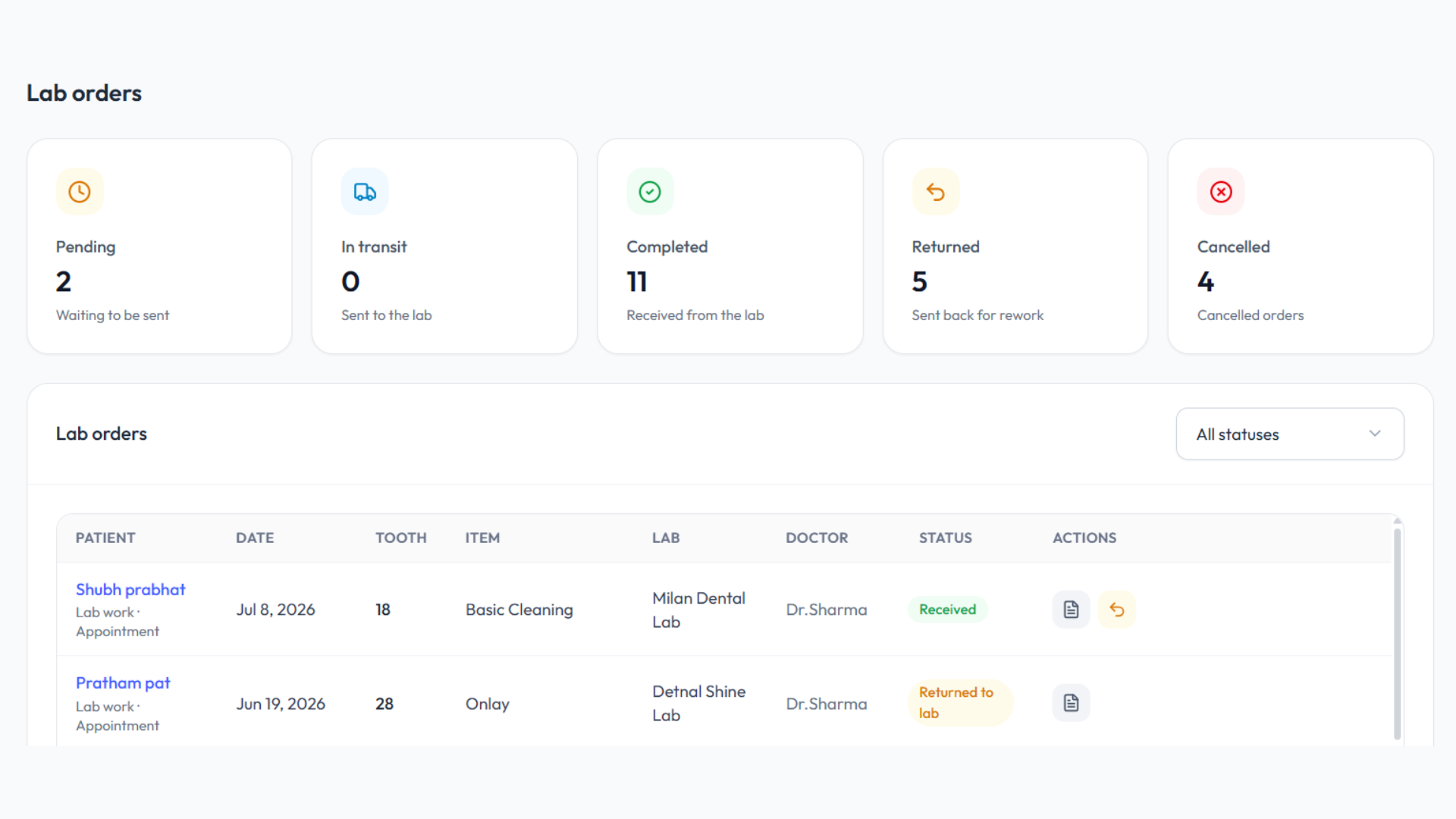
Task: Click tooth number 18 cell
Action: tap(383, 610)
